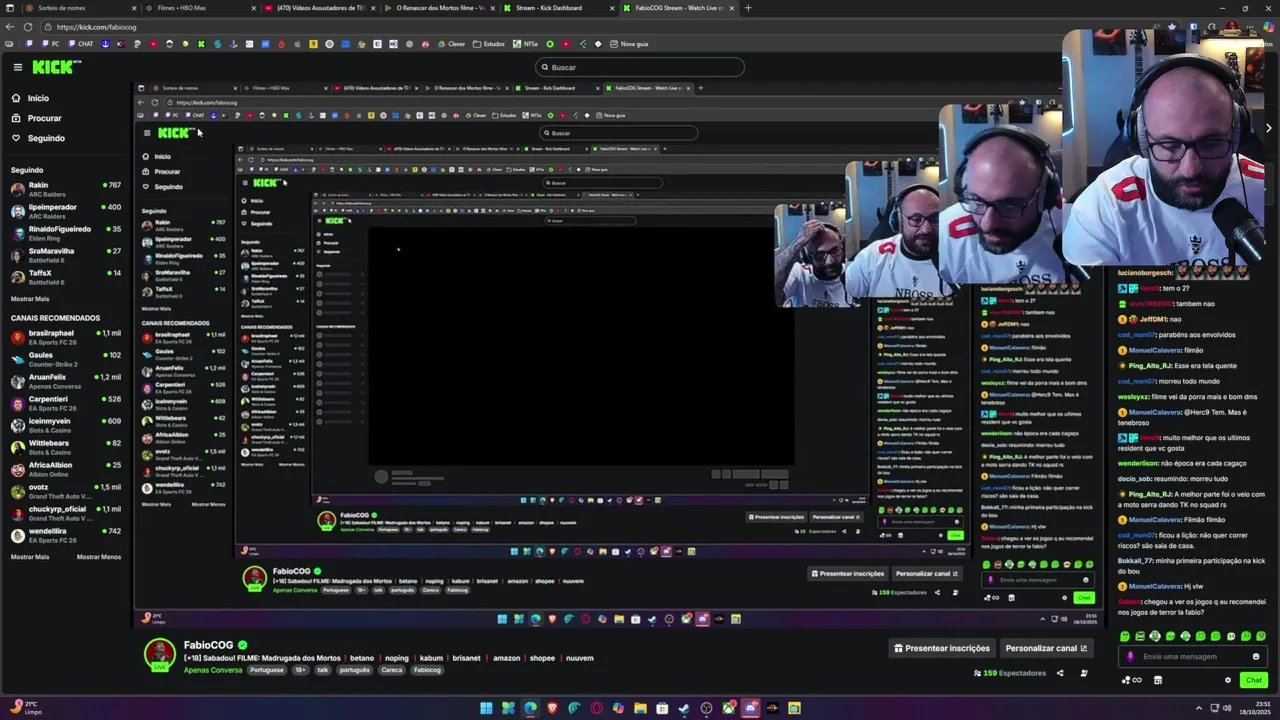Image resolution: width=1280 pixels, height=720 pixels.
Task: Open followed channel lipeimperador in main sidebar
Action: tap(66, 211)
